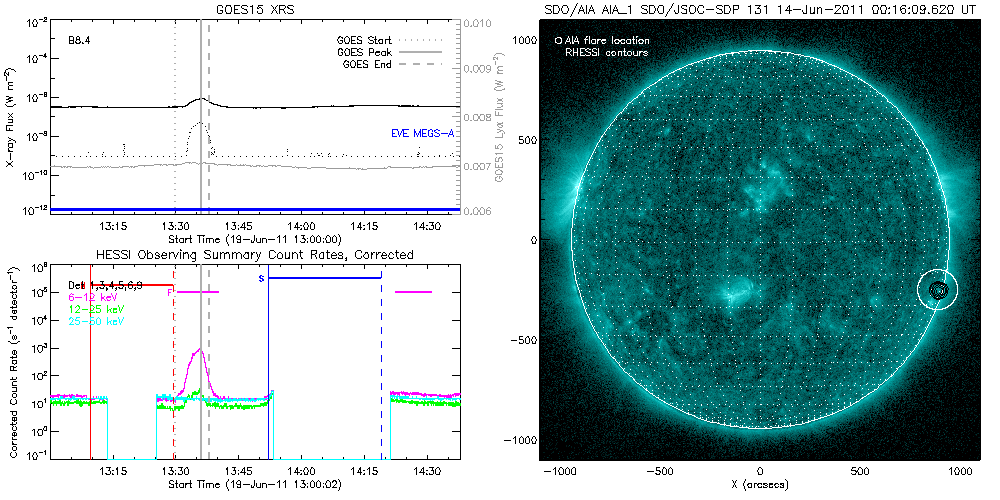Click the blue 'EVE MEGS-A' label
Screen dimensions: 1000x500
(422, 133)
